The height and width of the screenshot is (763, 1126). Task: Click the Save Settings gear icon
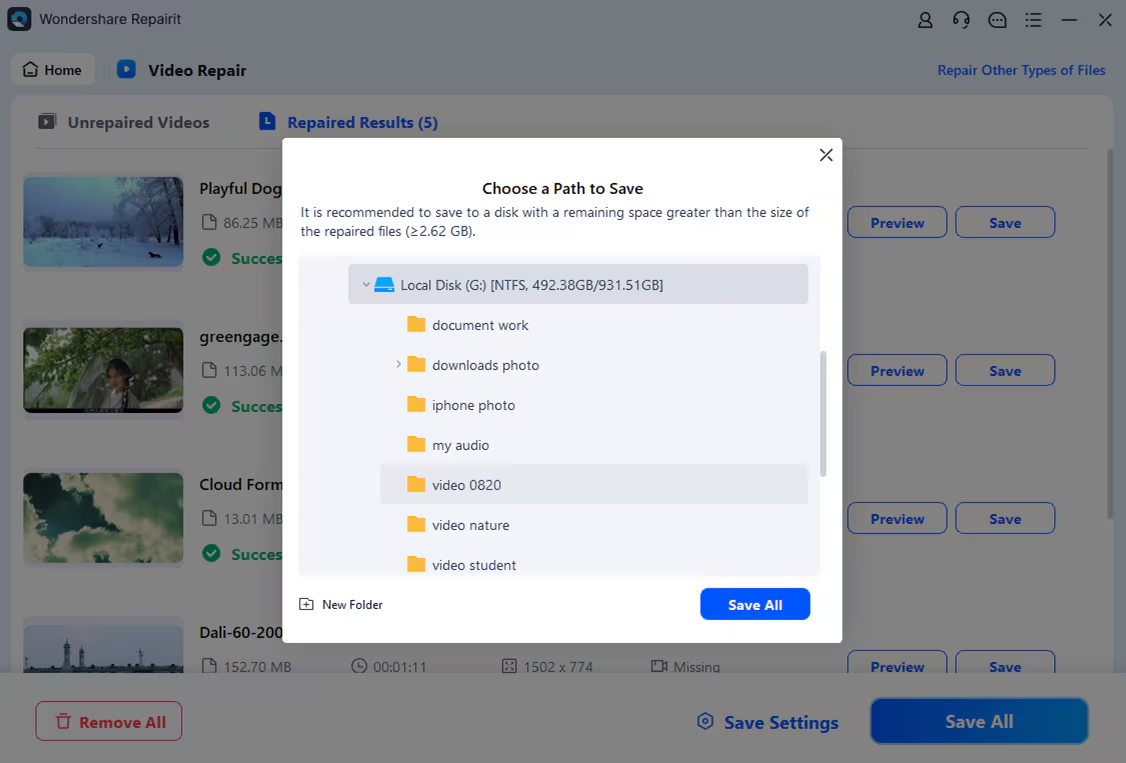click(x=706, y=722)
